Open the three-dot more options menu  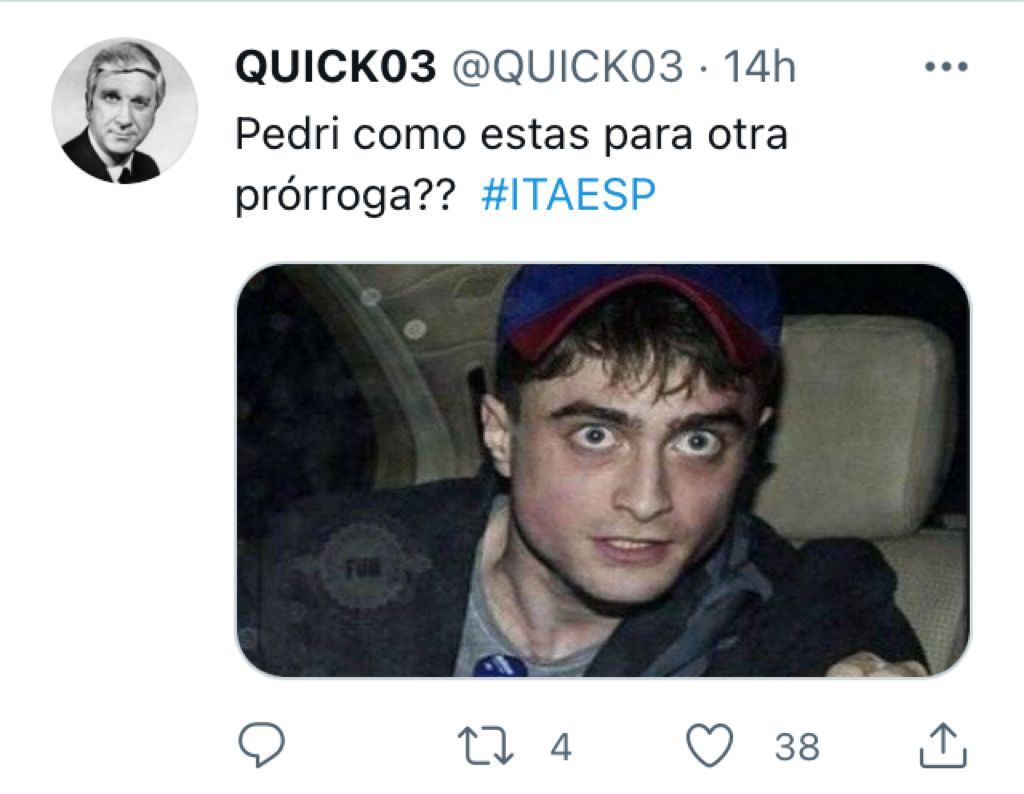pyautogui.click(x=946, y=66)
